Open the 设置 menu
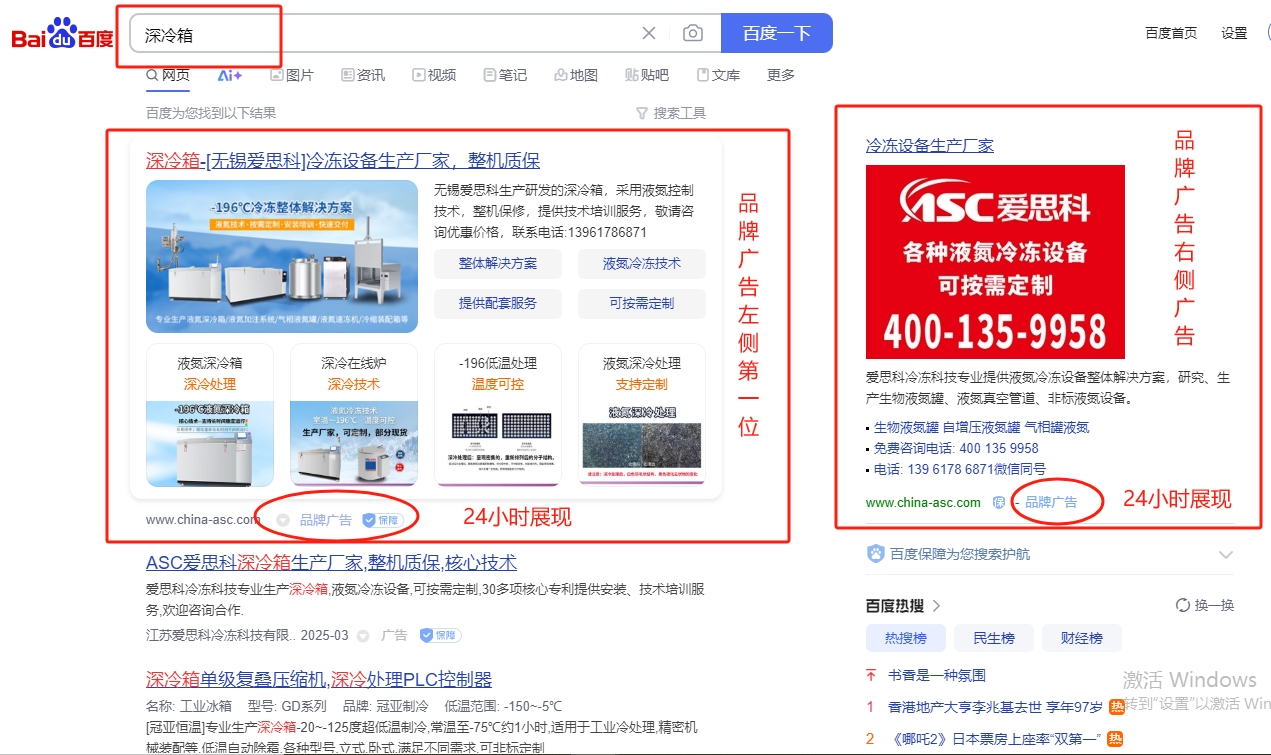The image size is (1271, 755). [x=1234, y=33]
